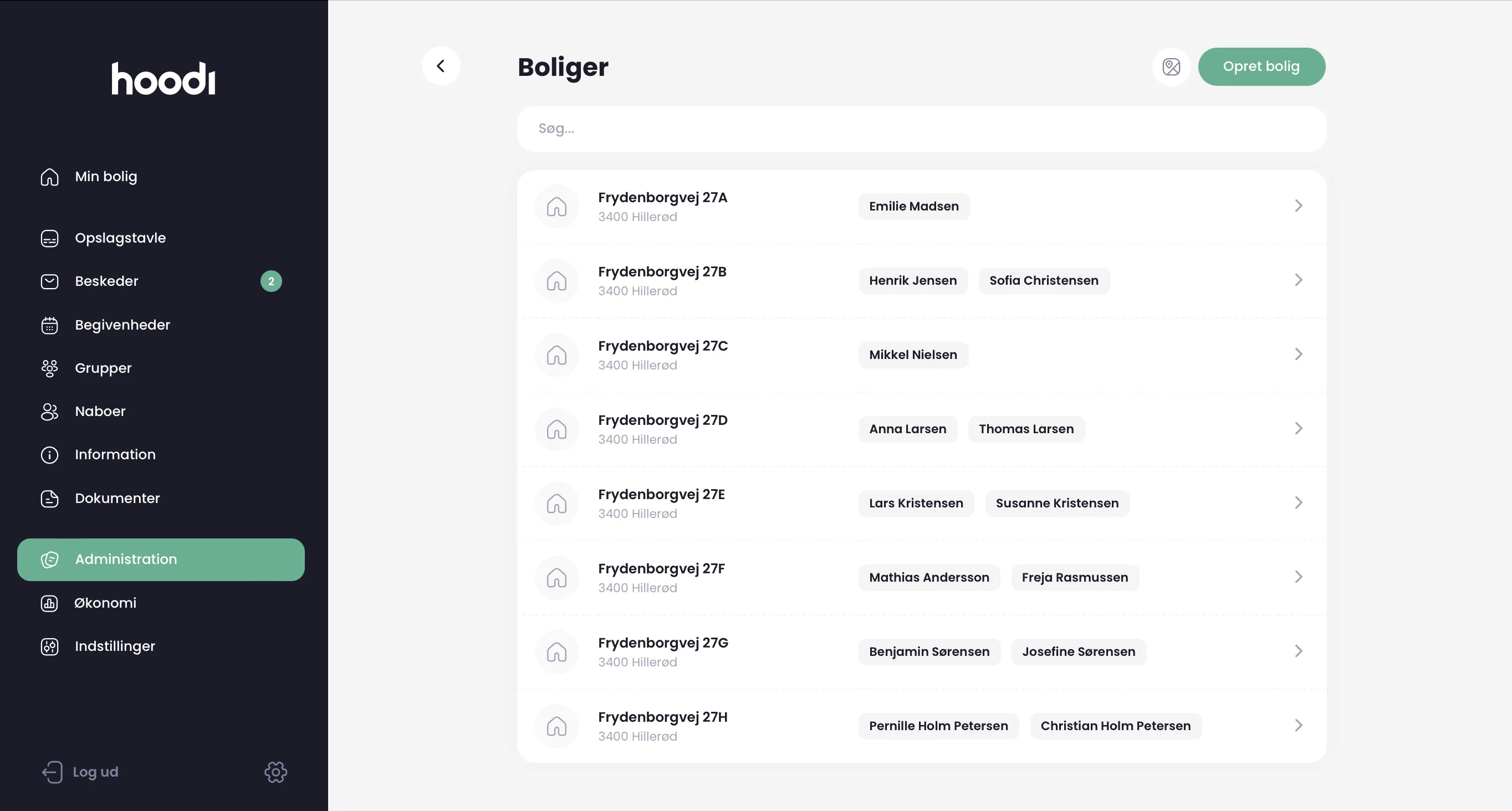Click the Opret bolig button
1512x811 pixels.
point(1261,67)
